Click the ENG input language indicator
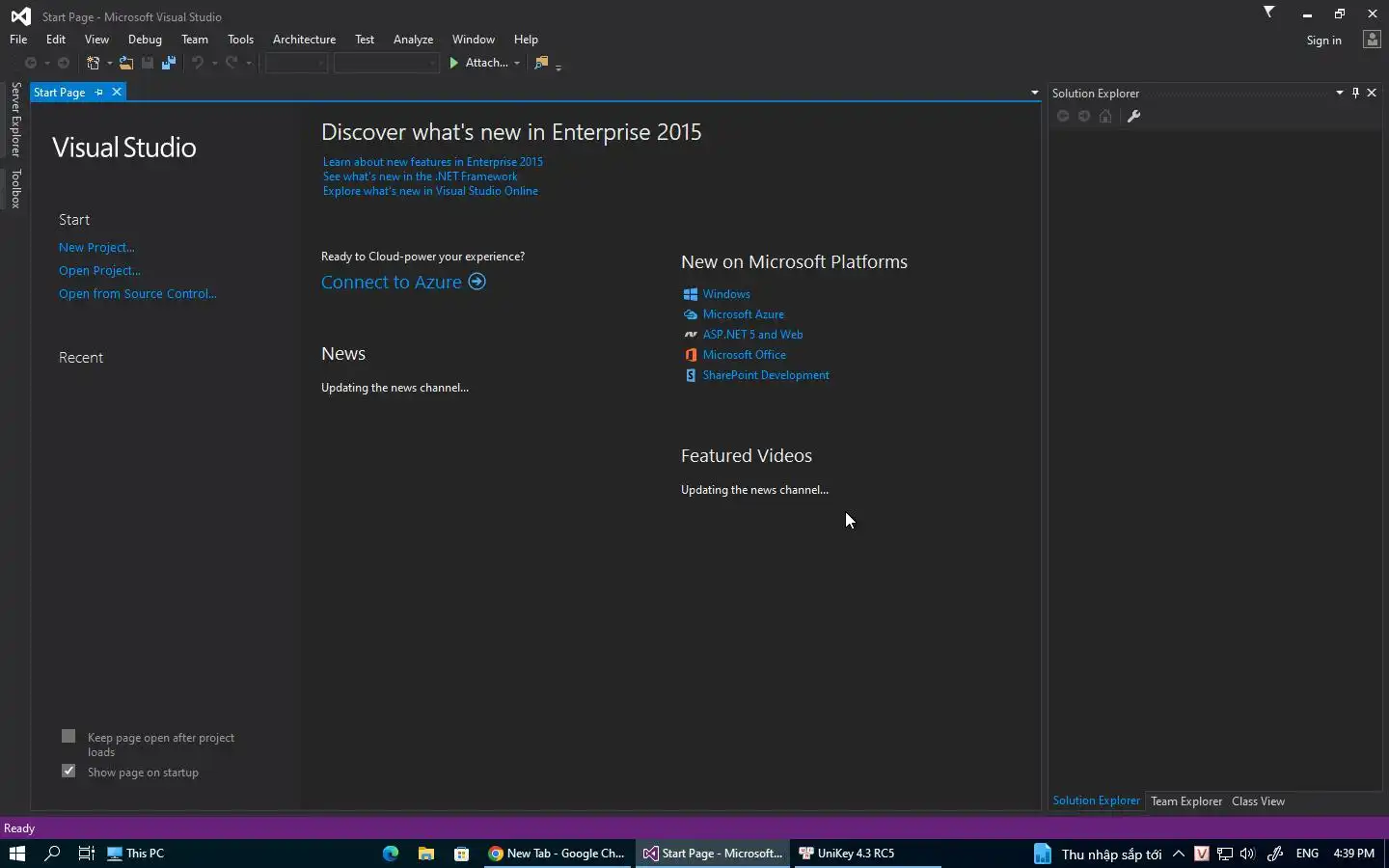1389x868 pixels. [1307, 854]
